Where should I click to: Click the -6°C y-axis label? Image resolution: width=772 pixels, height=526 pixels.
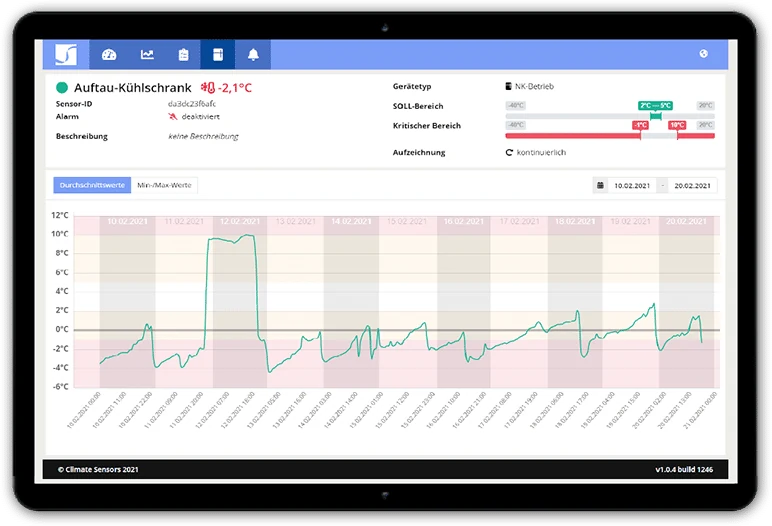[x=61, y=387]
